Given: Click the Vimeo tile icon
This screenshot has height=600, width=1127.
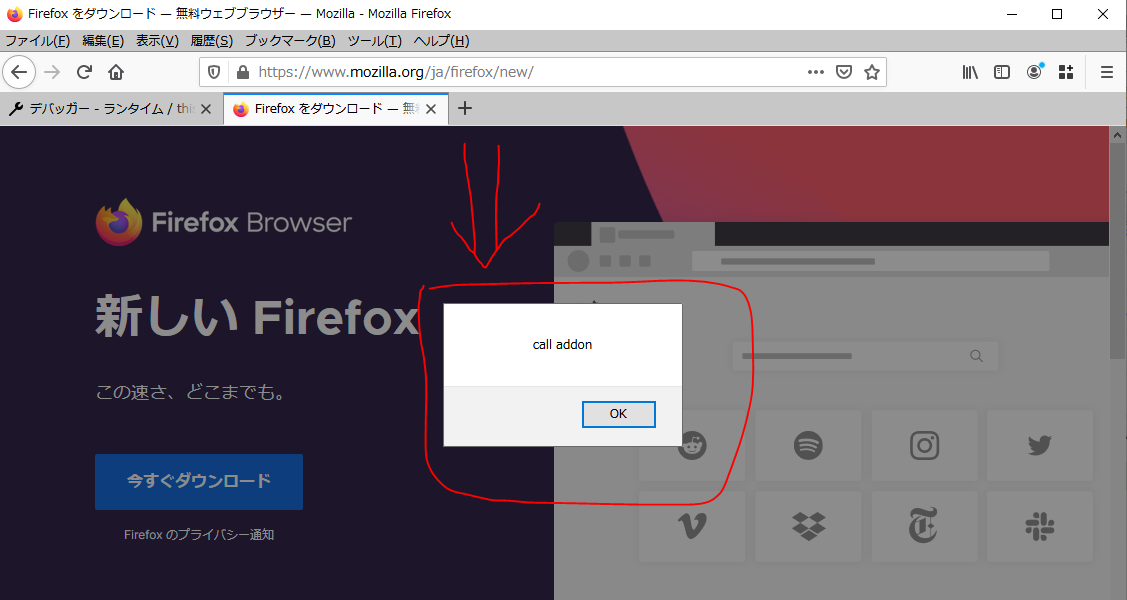Looking at the screenshot, I should pyautogui.click(x=691, y=527).
